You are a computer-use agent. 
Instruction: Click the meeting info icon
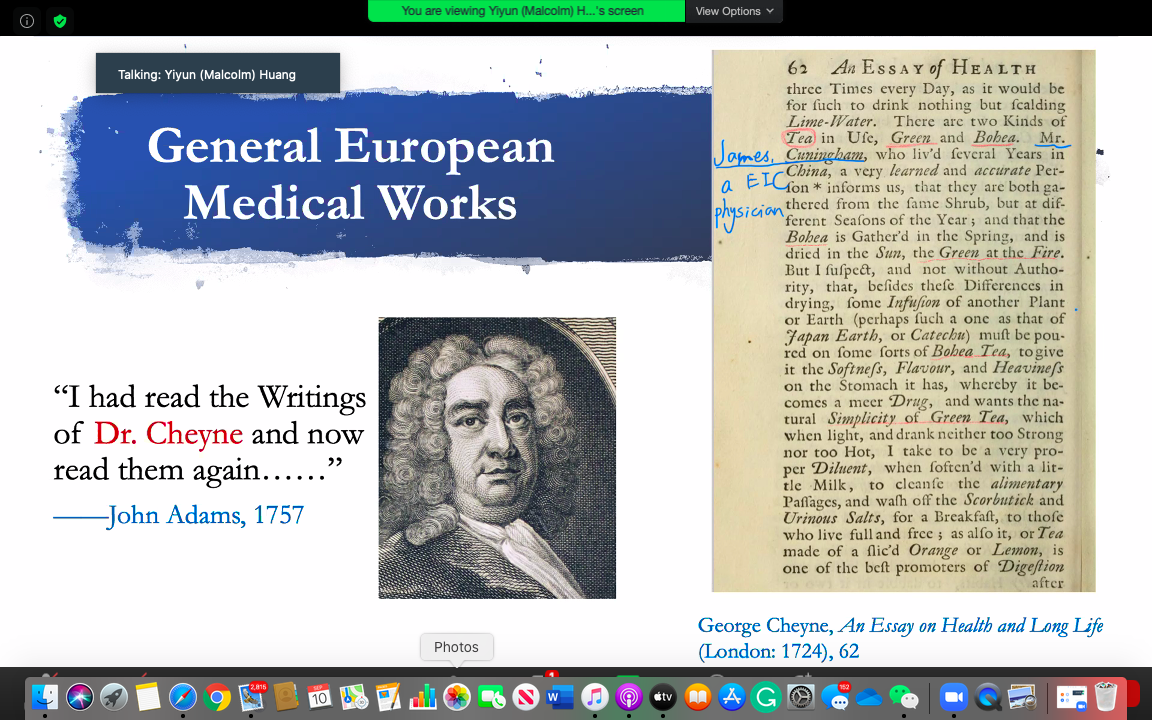pyautogui.click(x=27, y=21)
